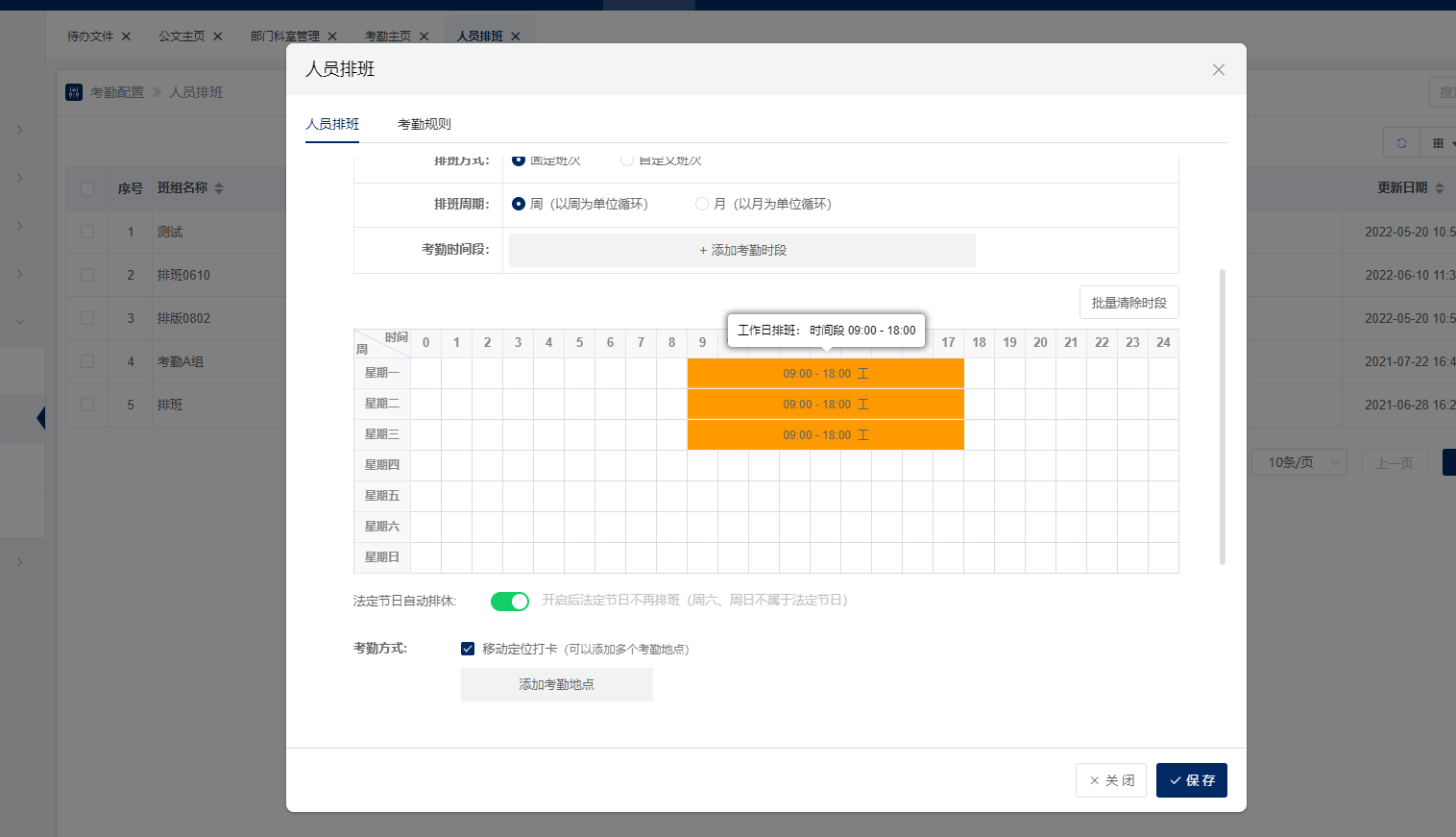Click the 星期二 09:00 - 18:00 shift block
This screenshot has height=837, width=1456.
coord(826,405)
